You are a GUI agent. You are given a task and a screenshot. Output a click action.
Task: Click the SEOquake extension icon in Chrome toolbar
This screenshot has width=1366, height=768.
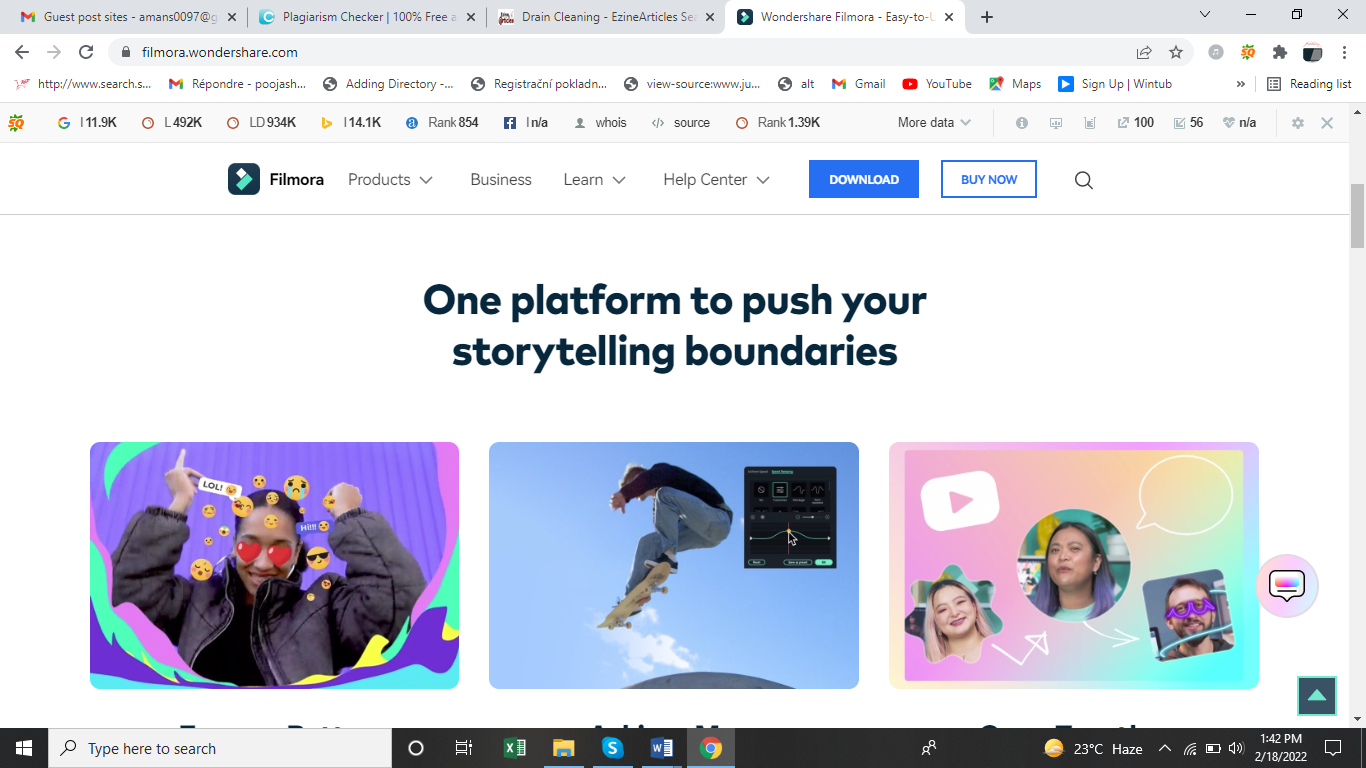(x=1248, y=52)
